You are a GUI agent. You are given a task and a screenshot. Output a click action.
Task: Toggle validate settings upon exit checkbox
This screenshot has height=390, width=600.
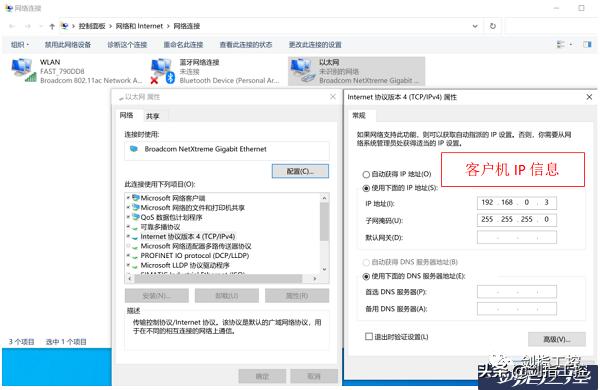click(x=369, y=336)
